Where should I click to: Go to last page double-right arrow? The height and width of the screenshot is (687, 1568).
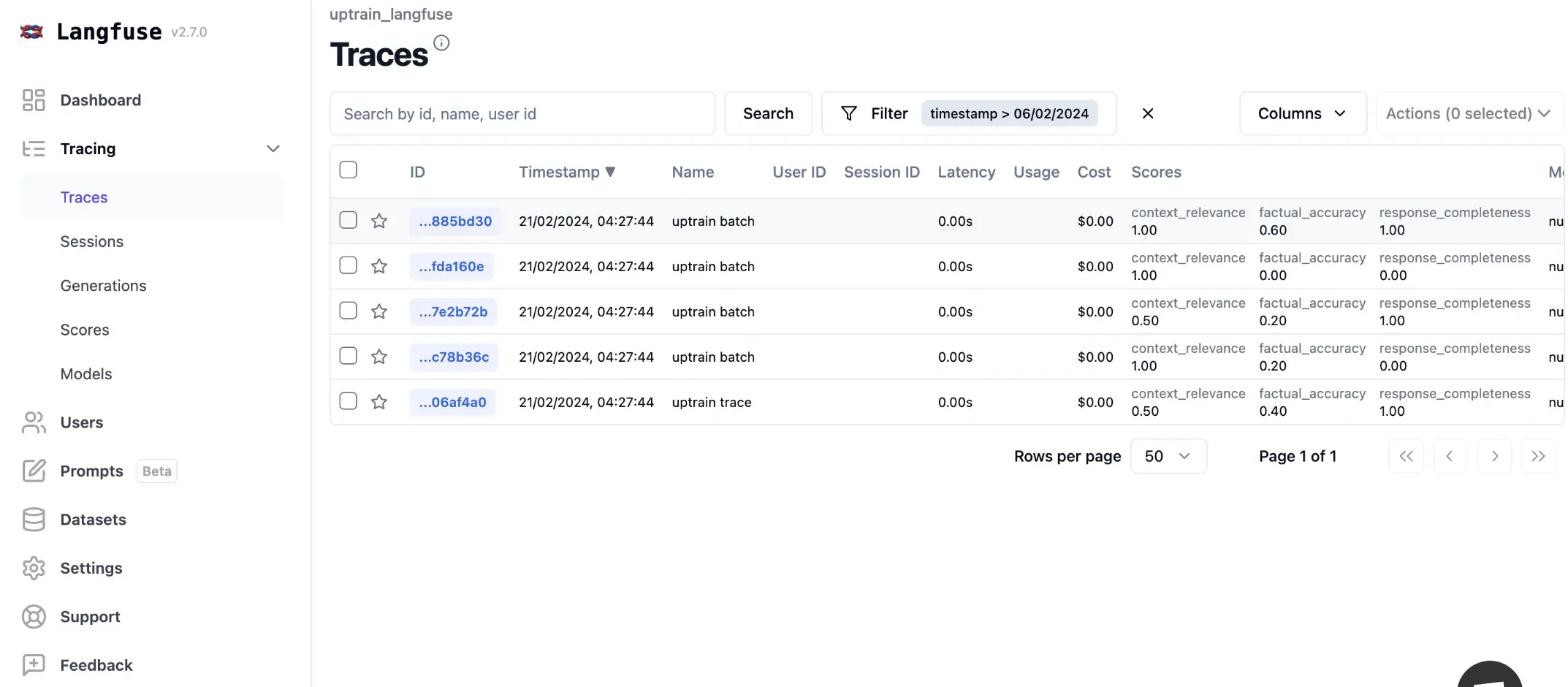tap(1538, 456)
